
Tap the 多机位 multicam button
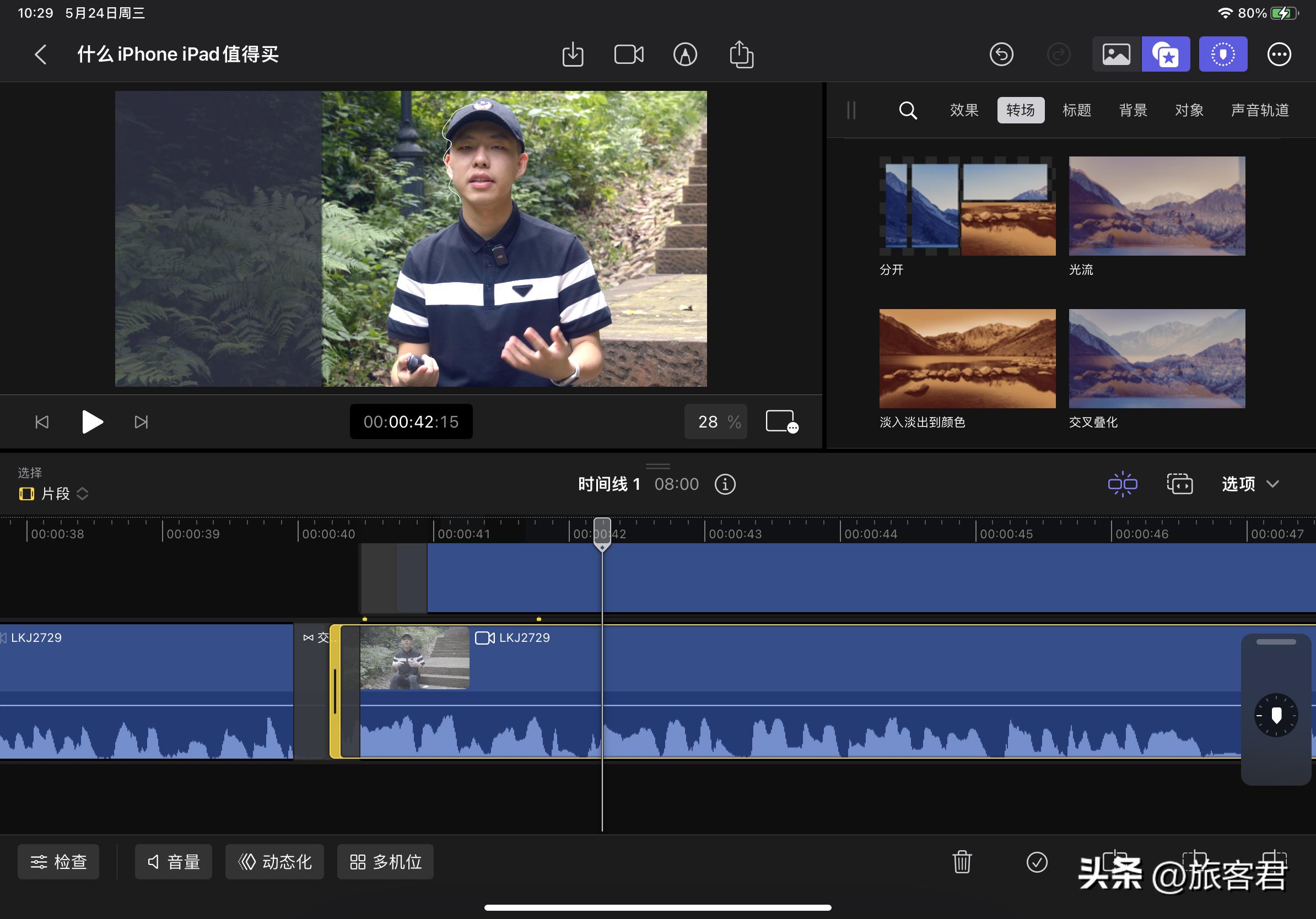click(x=385, y=862)
